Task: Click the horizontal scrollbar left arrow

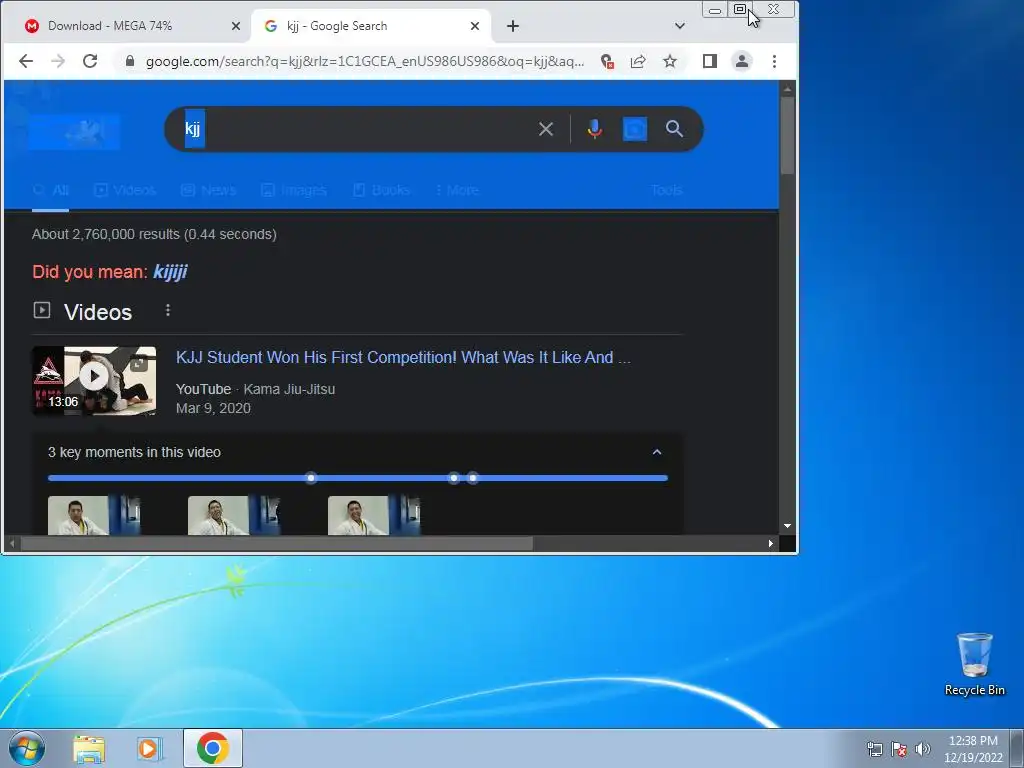Action: click(11, 543)
